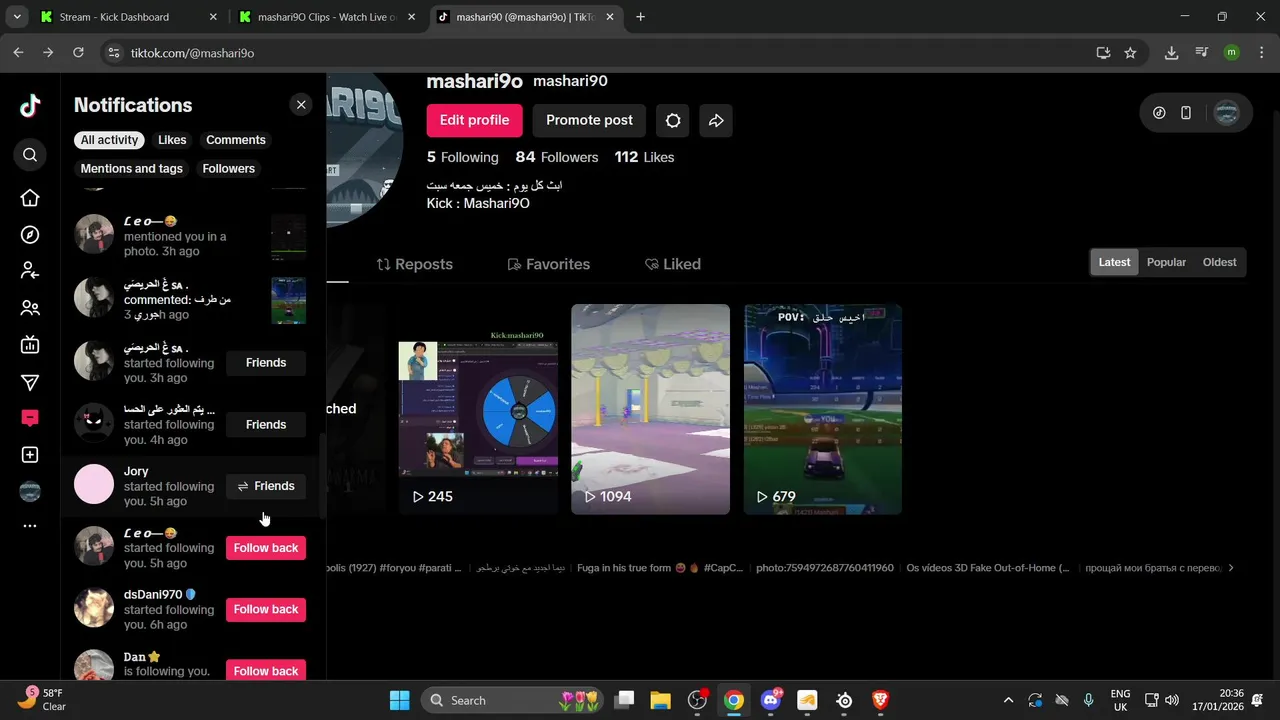Click Follow back for Dan
This screenshot has height=720, width=1280.
coord(266,670)
